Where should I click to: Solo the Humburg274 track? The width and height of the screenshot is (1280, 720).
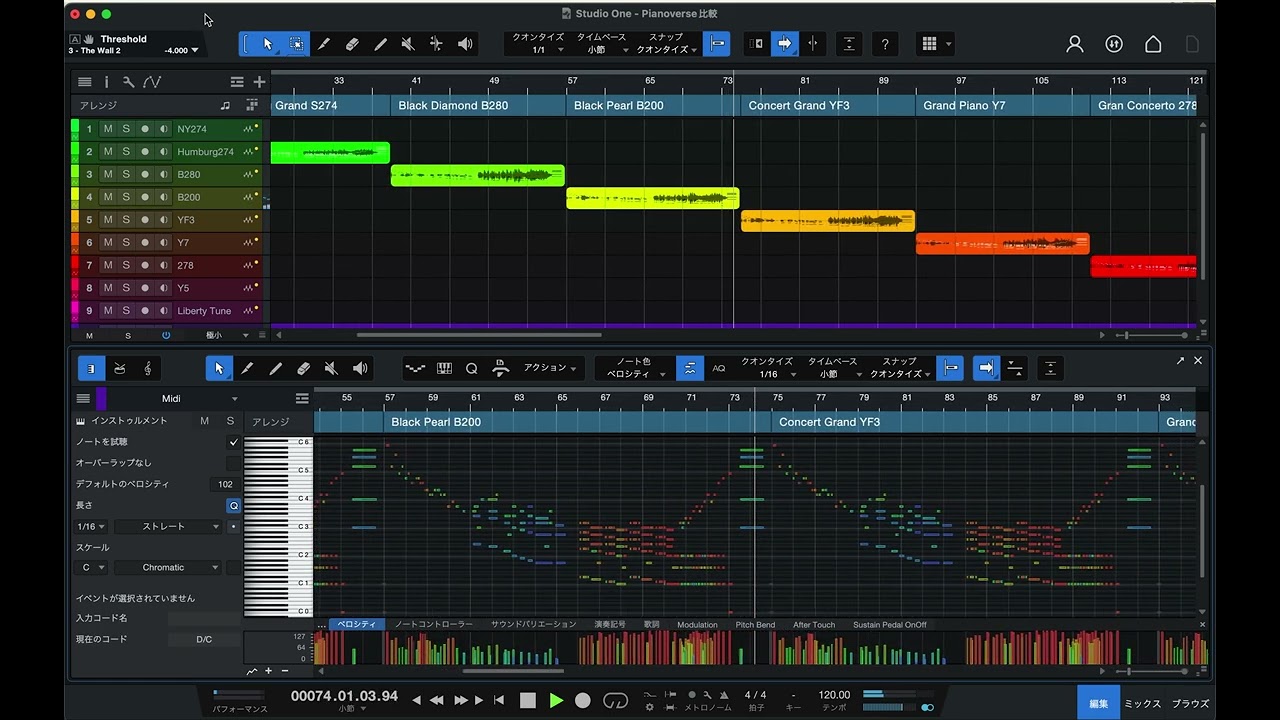(x=126, y=152)
